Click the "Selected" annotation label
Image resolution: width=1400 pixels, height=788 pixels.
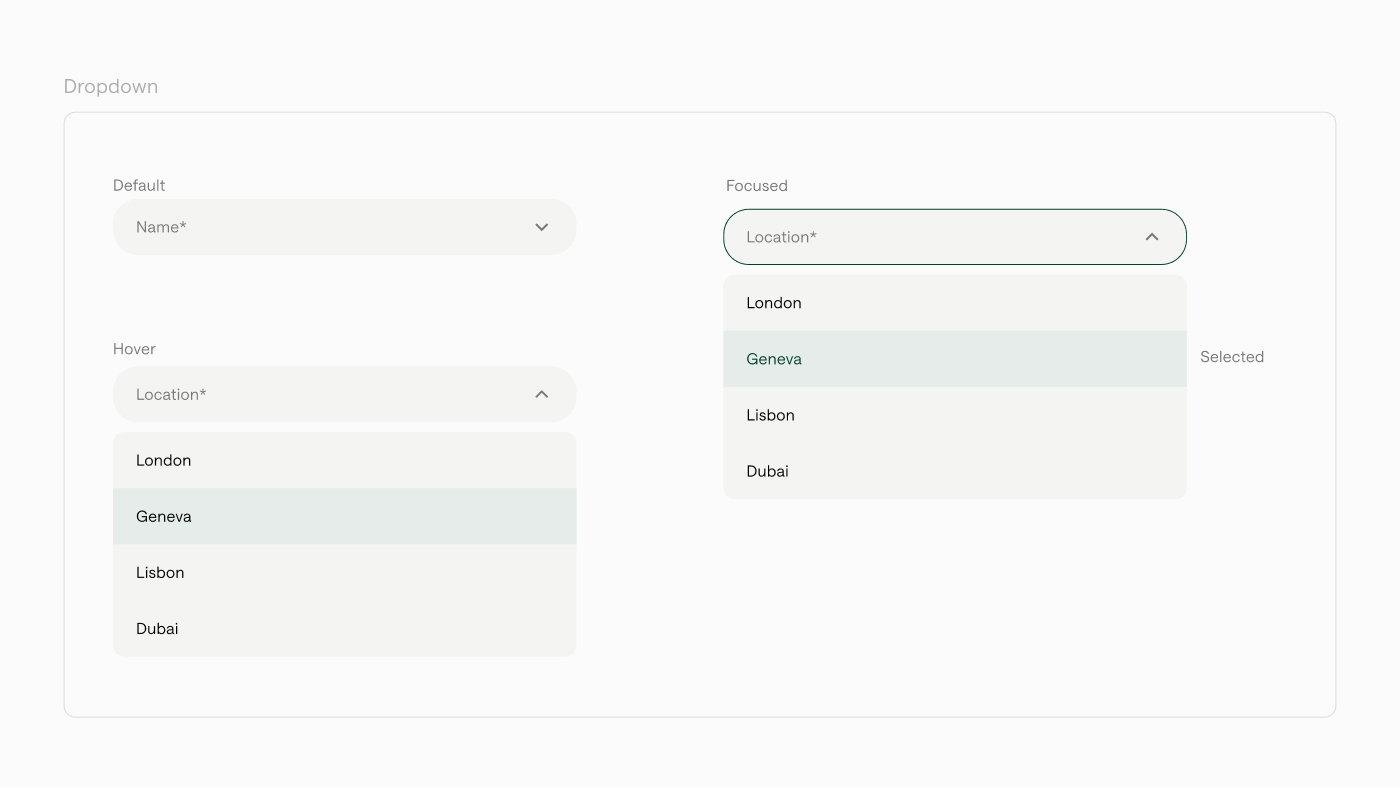(x=1231, y=357)
